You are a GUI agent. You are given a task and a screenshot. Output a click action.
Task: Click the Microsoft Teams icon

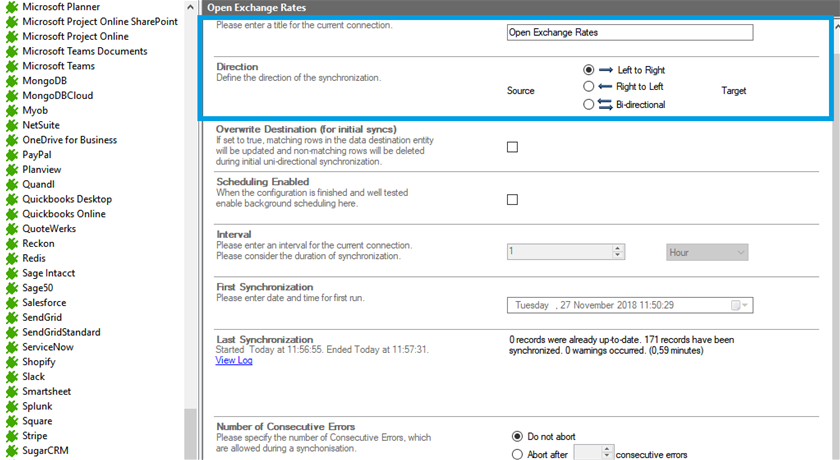pos(12,66)
